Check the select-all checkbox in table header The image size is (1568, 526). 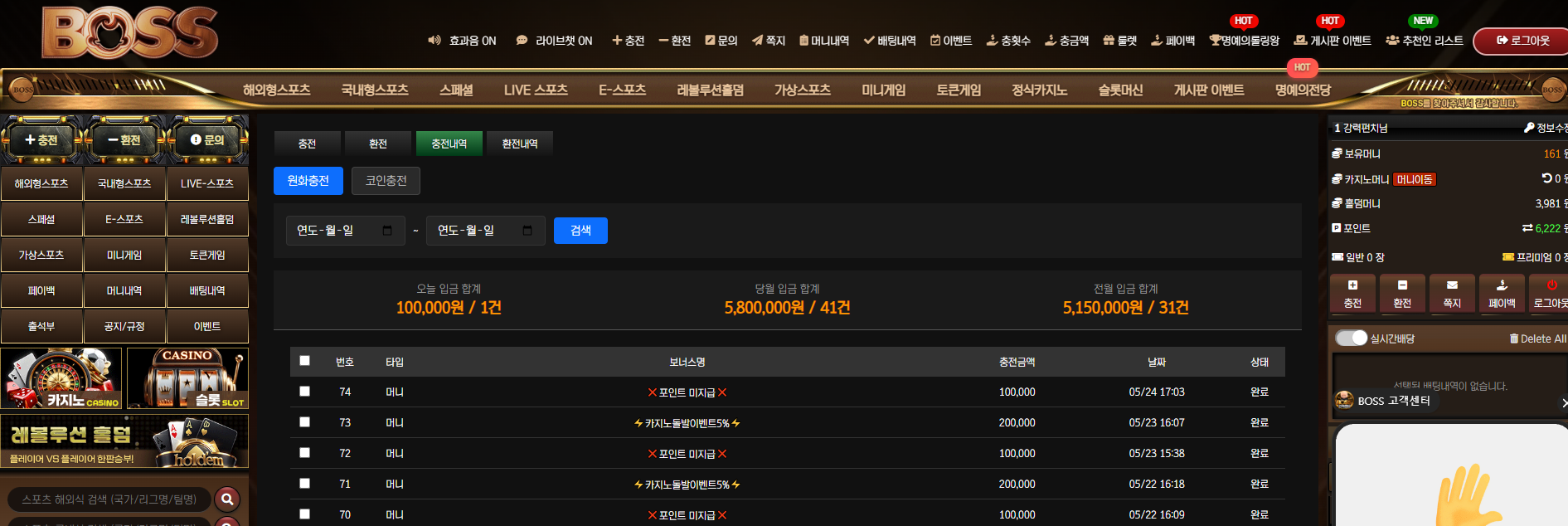click(304, 361)
